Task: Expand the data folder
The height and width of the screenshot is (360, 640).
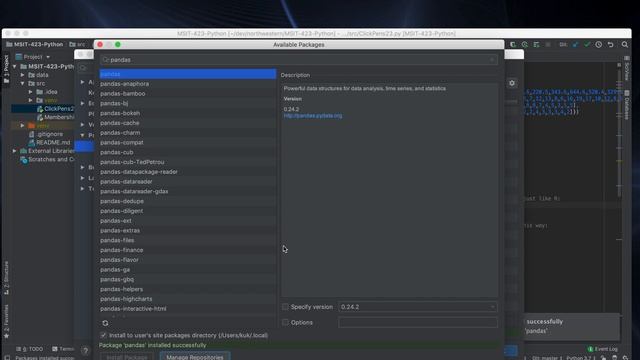Action: (x=22, y=75)
